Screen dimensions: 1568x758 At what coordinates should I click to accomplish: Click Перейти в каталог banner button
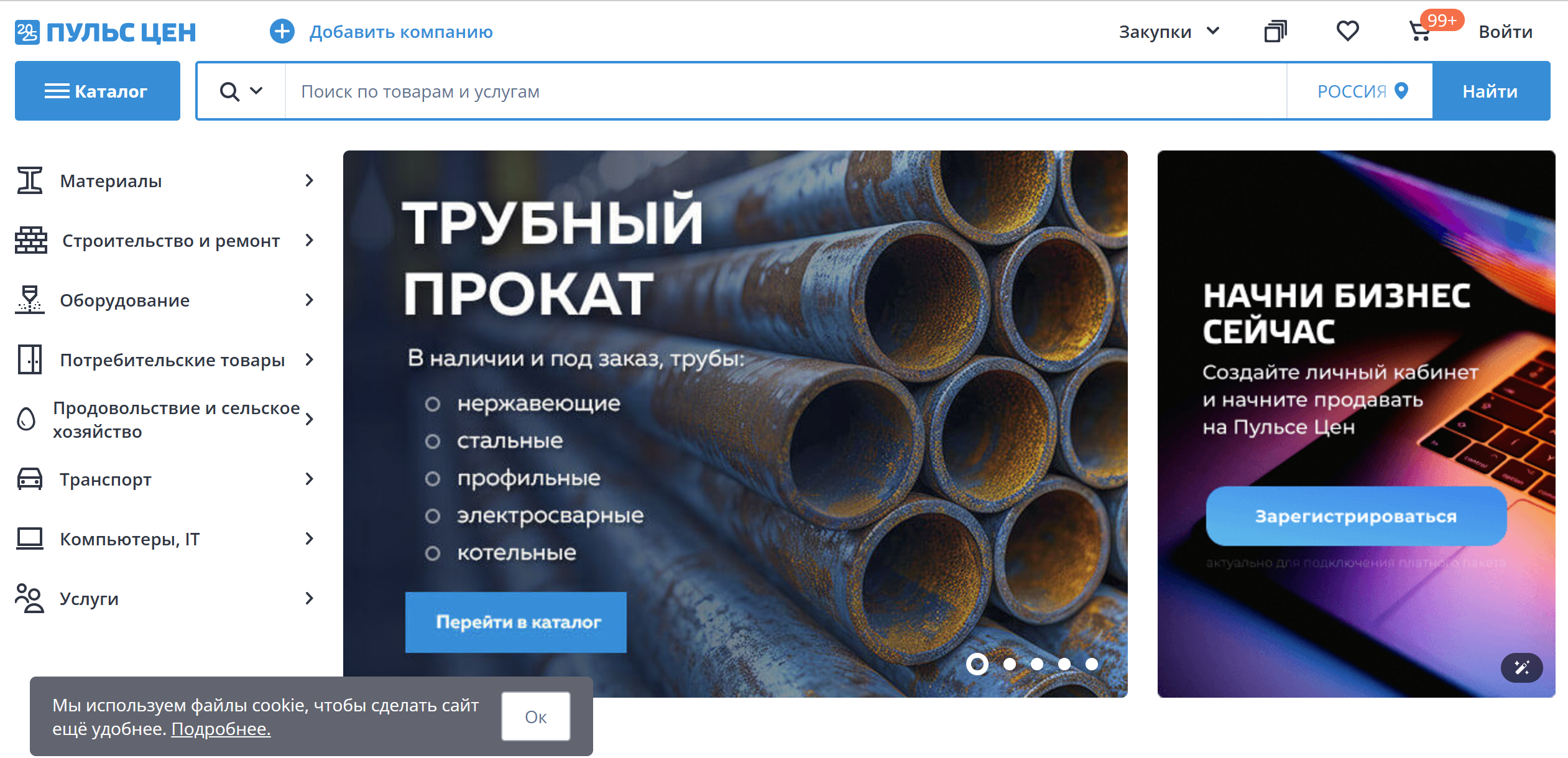coord(516,622)
